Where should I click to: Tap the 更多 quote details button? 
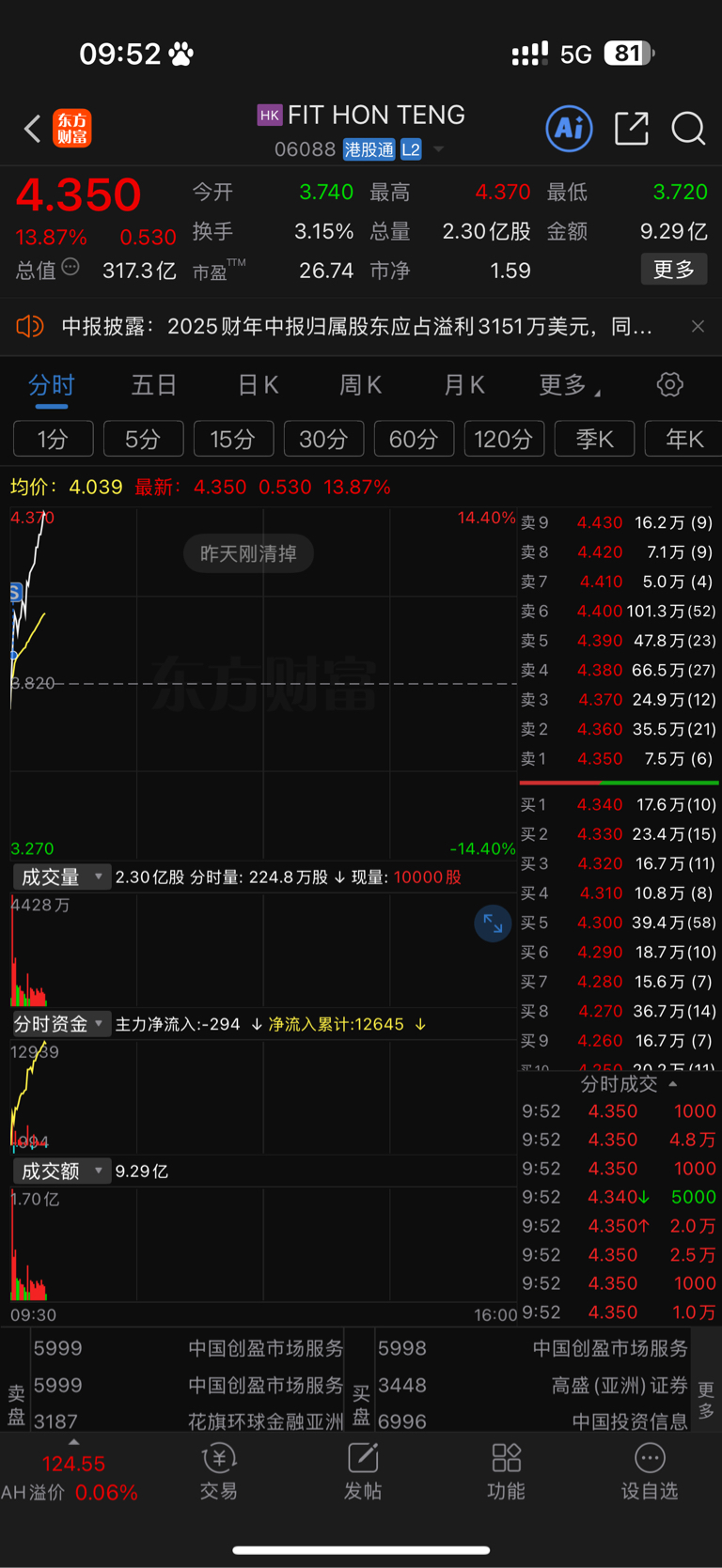point(674,270)
